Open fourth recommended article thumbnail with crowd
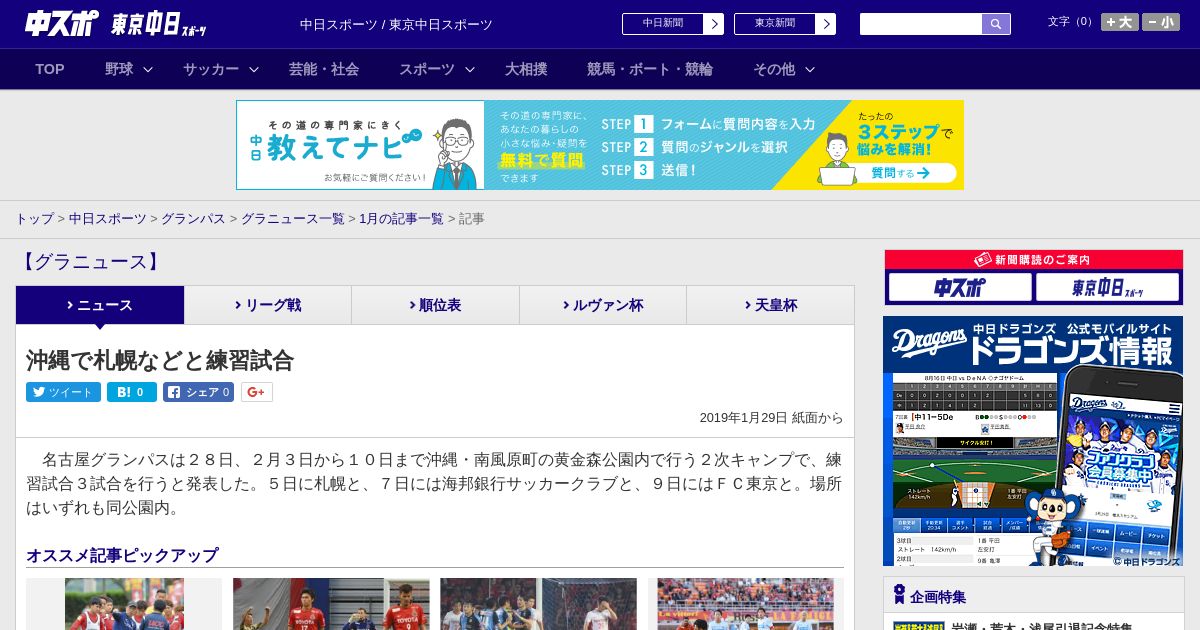The height and width of the screenshot is (630, 1200). pyautogui.click(x=745, y=604)
